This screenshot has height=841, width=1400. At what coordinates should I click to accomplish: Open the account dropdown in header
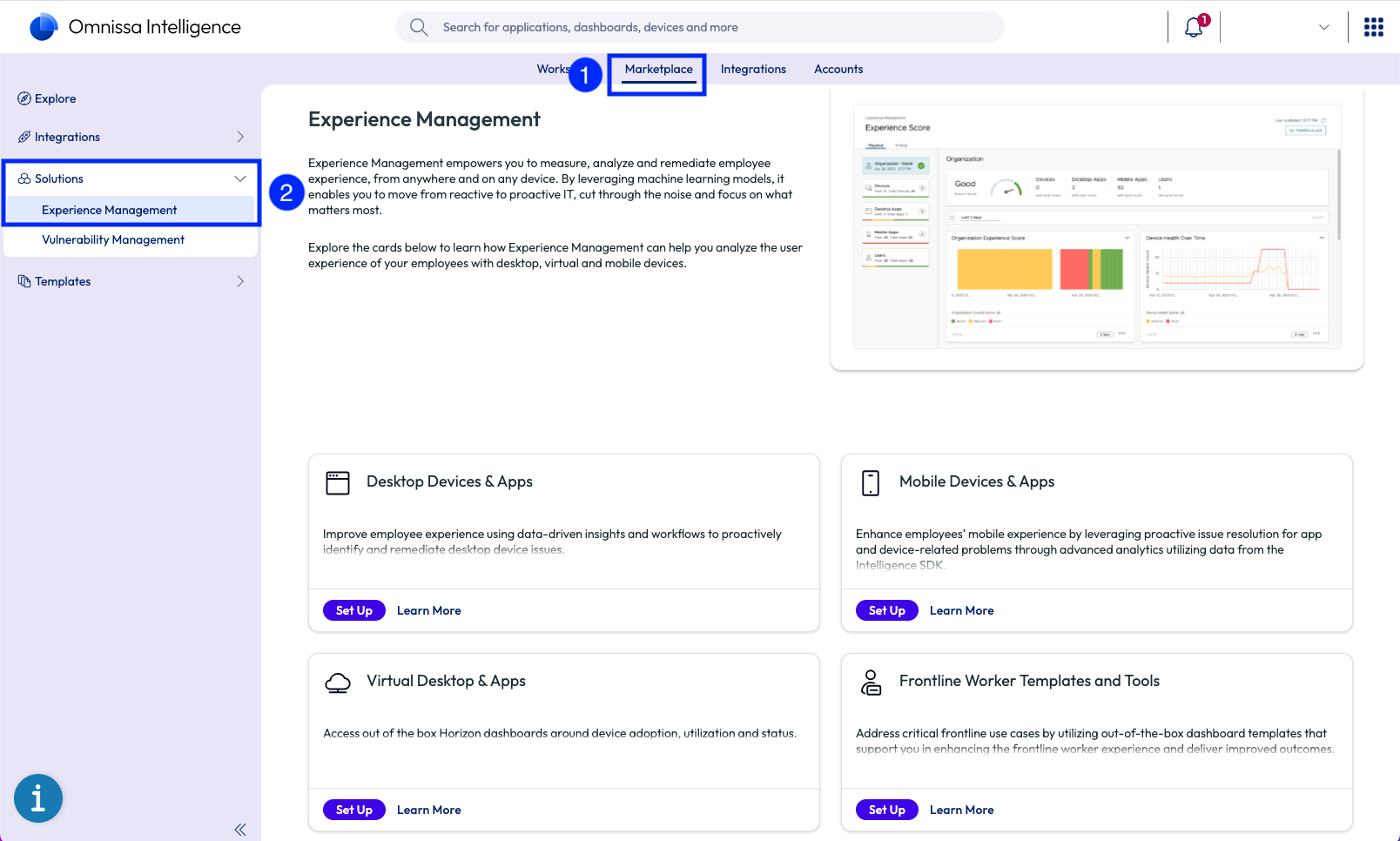tap(1324, 27)
